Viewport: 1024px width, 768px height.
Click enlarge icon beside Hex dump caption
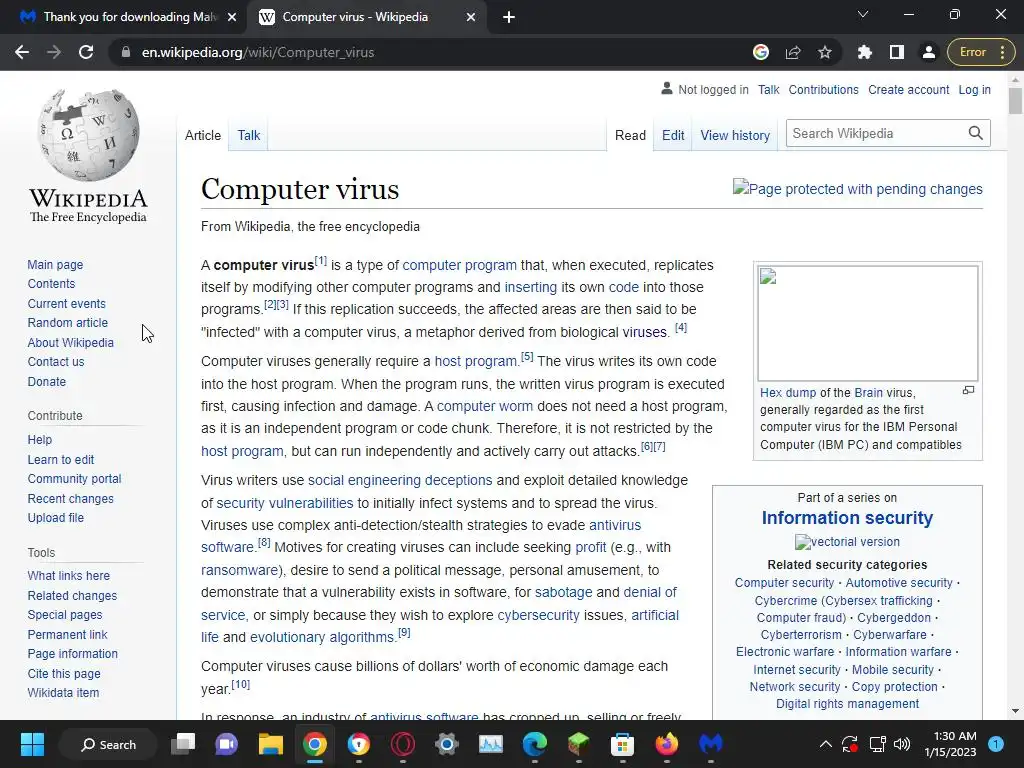[968, 391]
